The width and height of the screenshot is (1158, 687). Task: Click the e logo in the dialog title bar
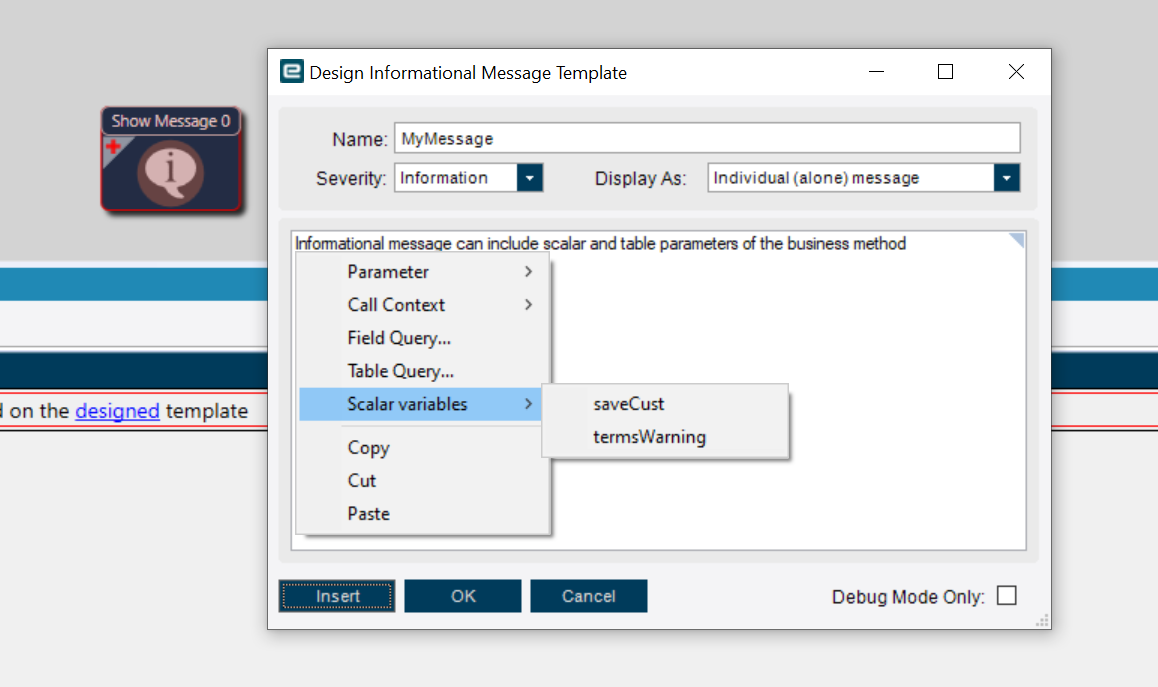point(291,72)
